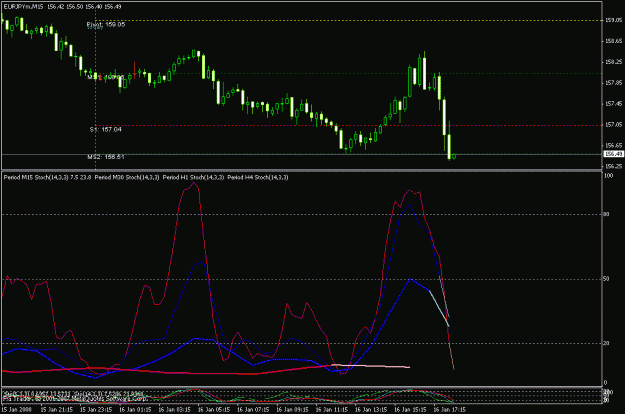Viewport: 625px width, 414px height.
Task: Click time axis label 16 Jan 01:15
Action: point(135,410)
